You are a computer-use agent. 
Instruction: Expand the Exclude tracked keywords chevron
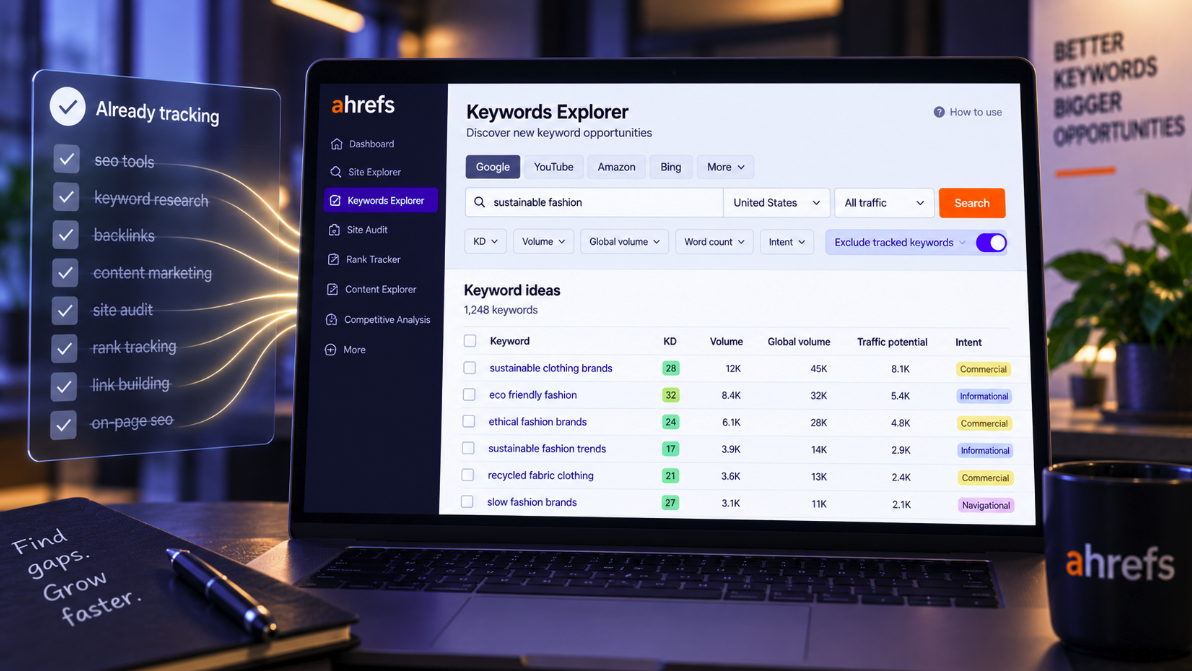pyautogui.click(x=962, y=242)
